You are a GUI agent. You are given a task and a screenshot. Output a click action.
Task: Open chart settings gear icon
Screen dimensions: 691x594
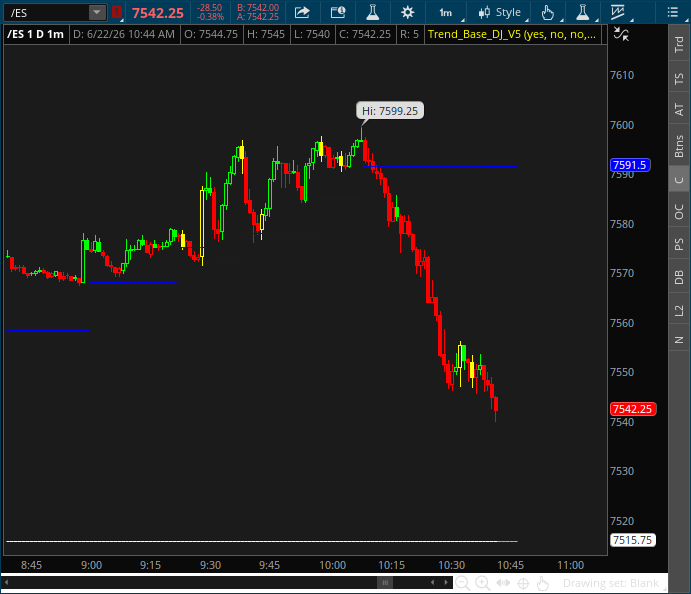pos(408,12)
